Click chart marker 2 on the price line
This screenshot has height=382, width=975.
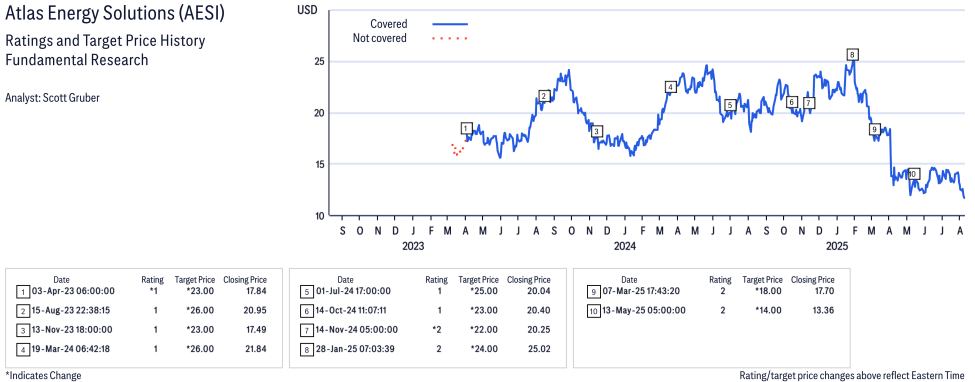pos(544,96)
